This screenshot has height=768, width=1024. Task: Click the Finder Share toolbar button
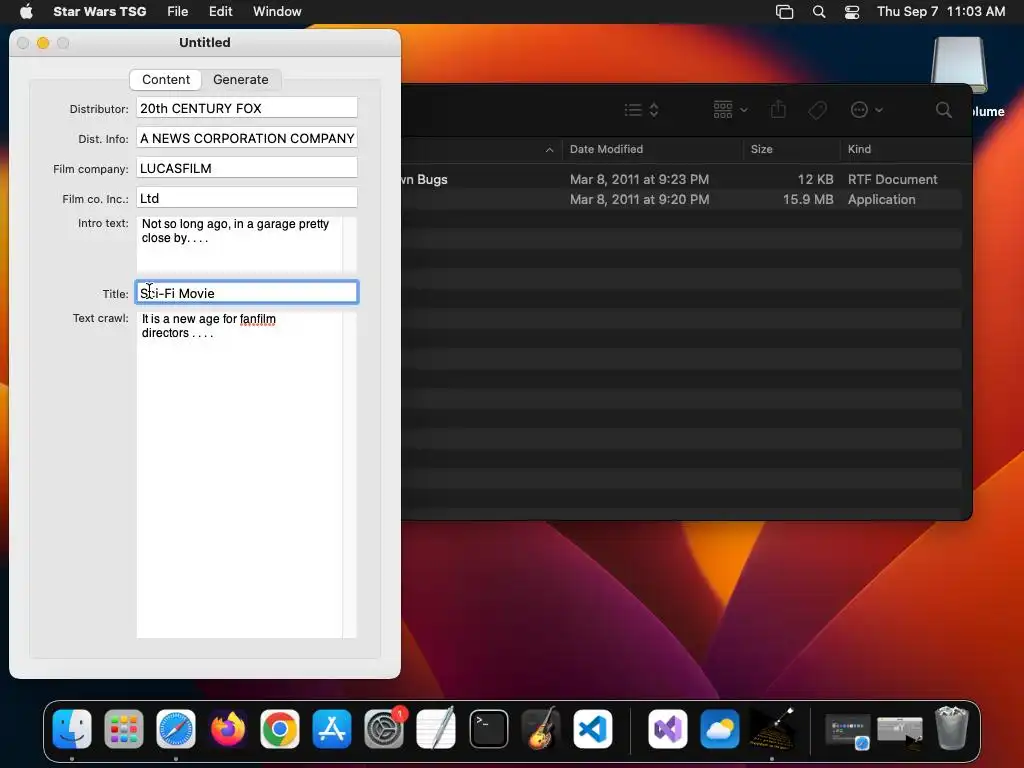tap(778, 109)
